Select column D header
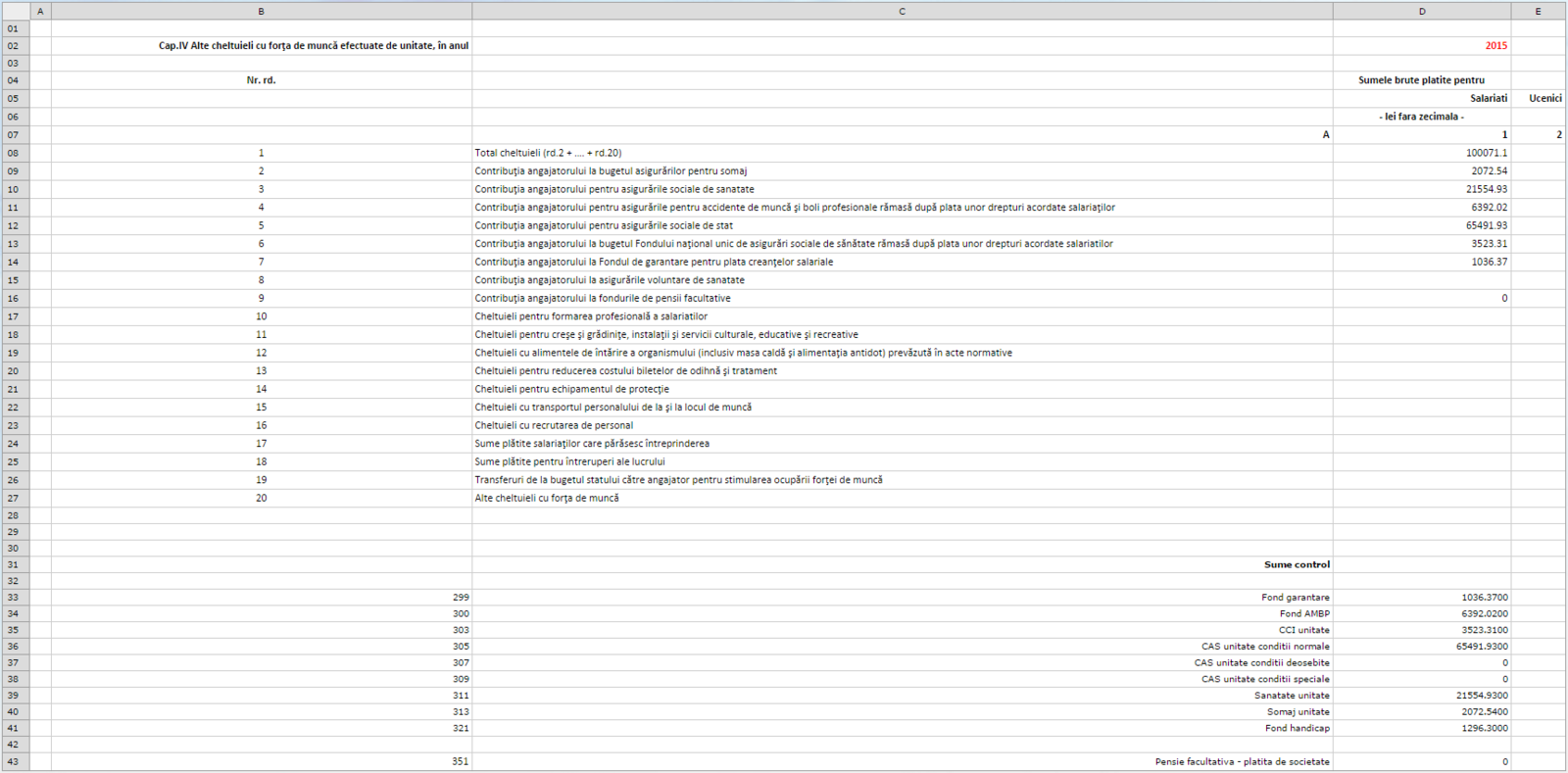 pos(1421,11)
